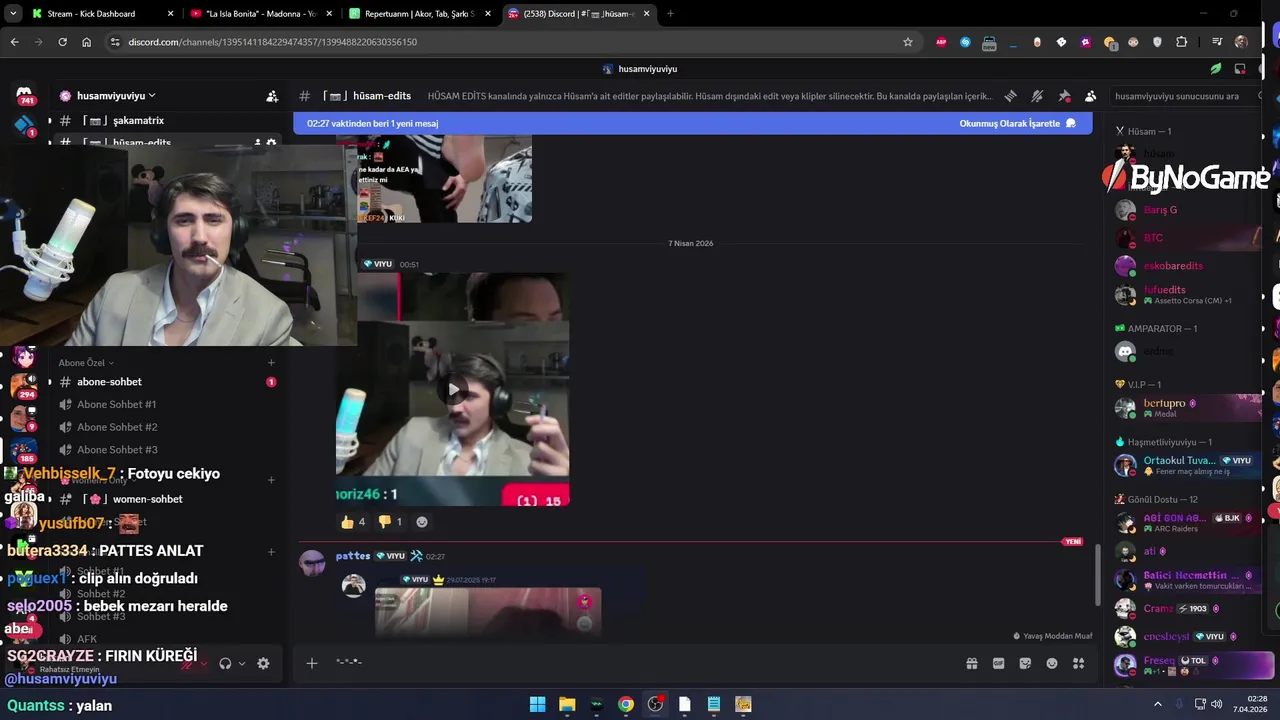Screen dimensions: 1280x720
Task: Open member Ortaokul Tuva profile
Action: click(x=1187, y=465)
